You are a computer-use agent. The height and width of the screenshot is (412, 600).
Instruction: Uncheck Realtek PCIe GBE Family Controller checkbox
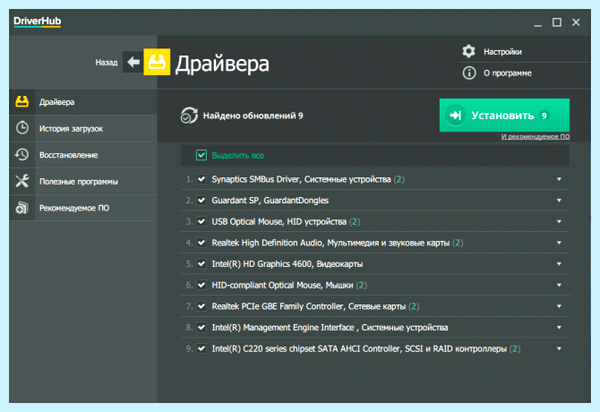tap(201, 306)
